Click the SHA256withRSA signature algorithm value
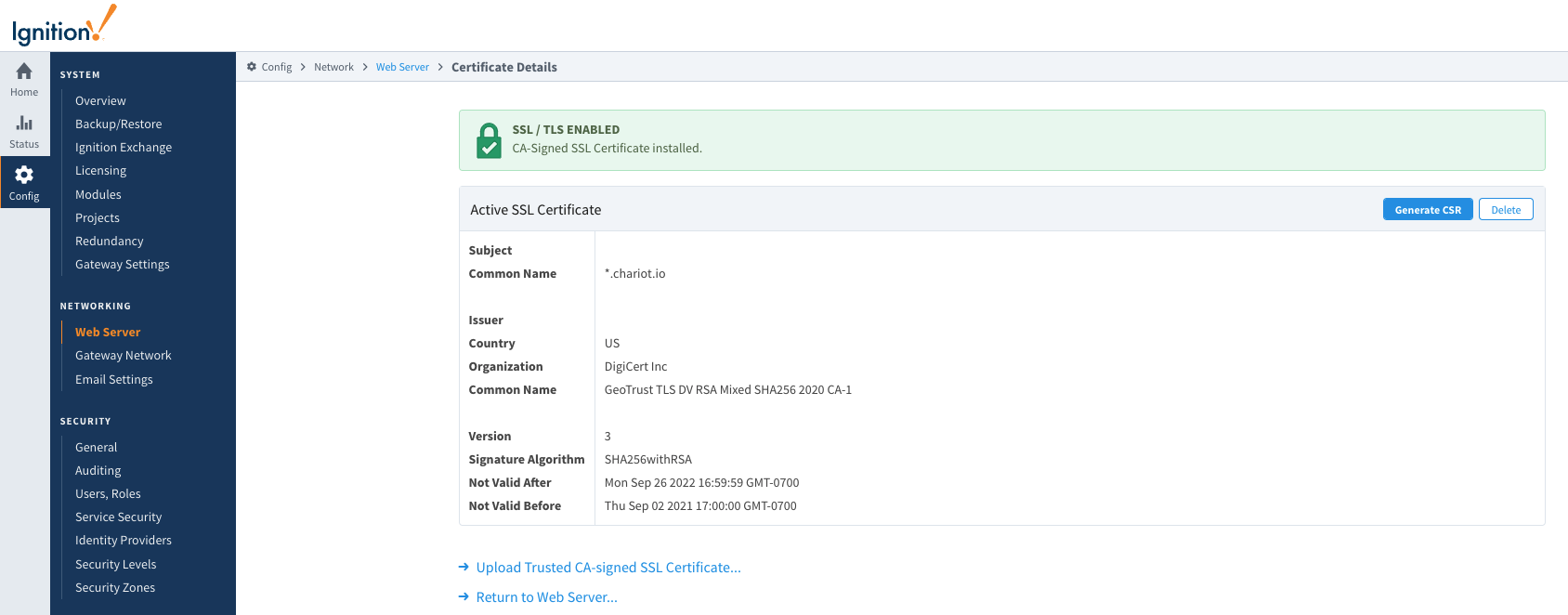Screen dimensions: 1568x615 648,459
